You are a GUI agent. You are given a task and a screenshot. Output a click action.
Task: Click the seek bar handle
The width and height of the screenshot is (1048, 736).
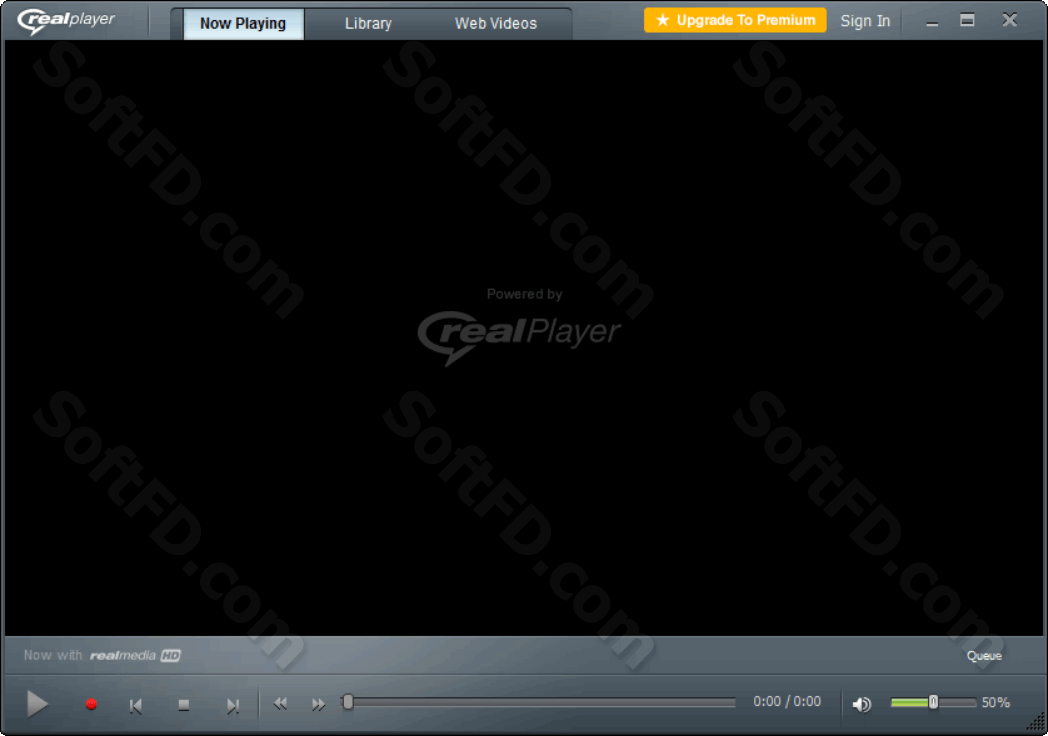pos(348,702)
